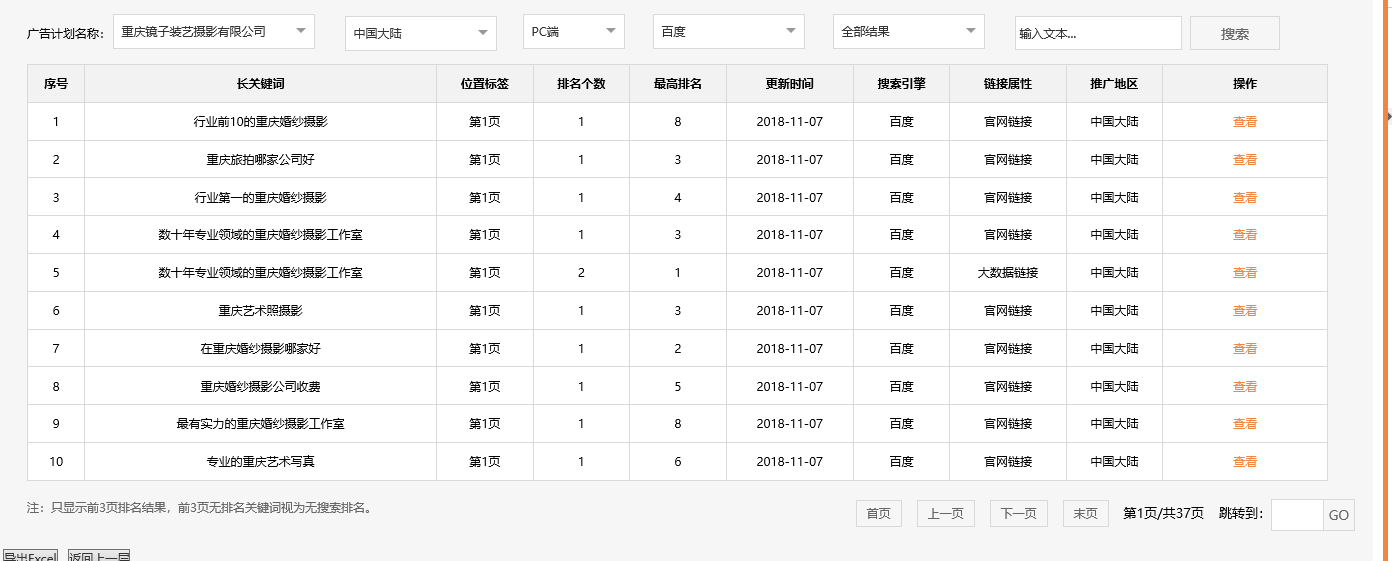Click 查看 in row number 4
Viewport: 1392px width, 561px height.
point(1245,235)
